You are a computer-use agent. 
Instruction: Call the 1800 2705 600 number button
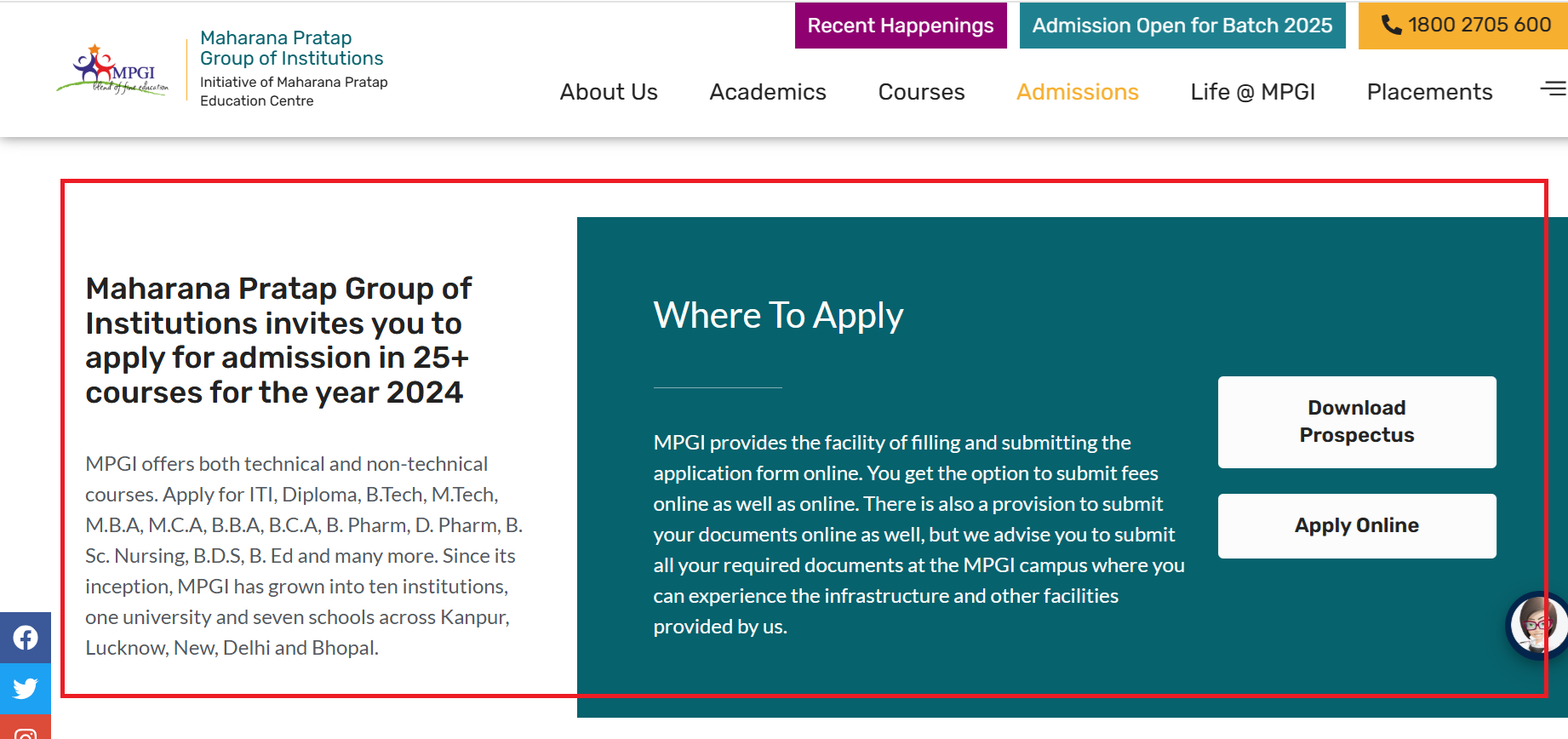tap(1463, 26)
